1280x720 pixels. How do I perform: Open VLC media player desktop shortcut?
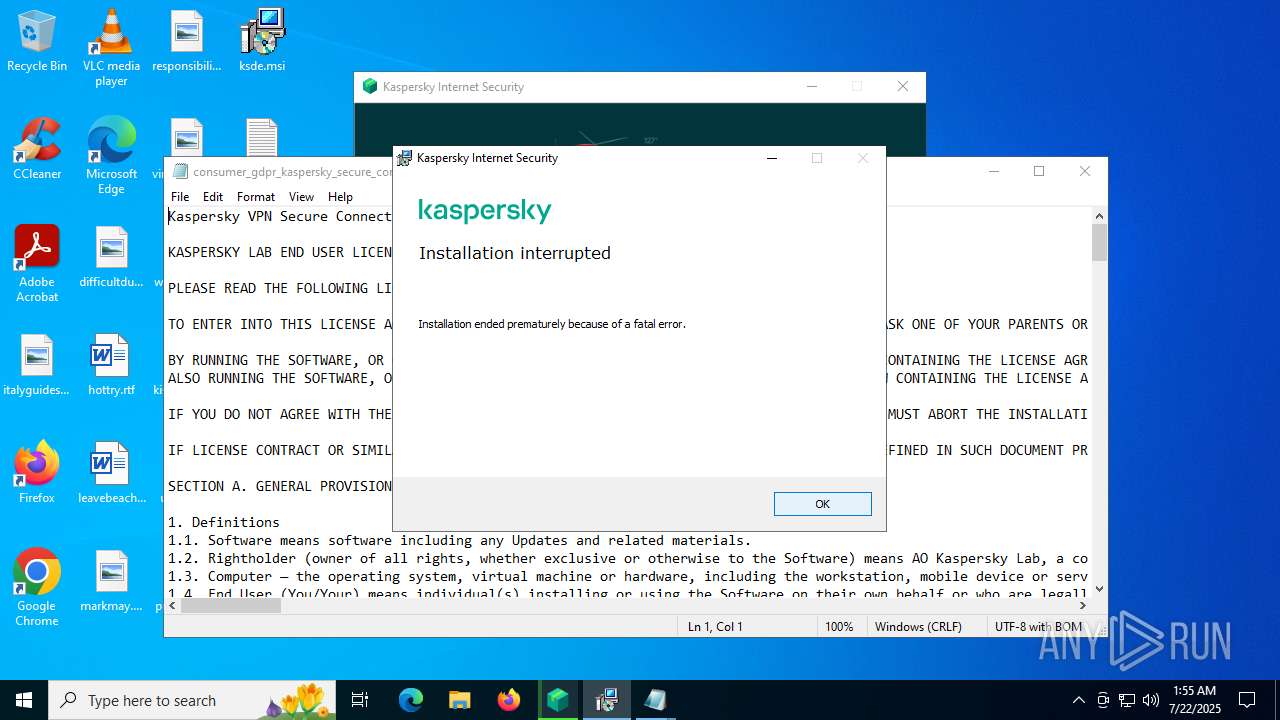(x=111, y=48)
